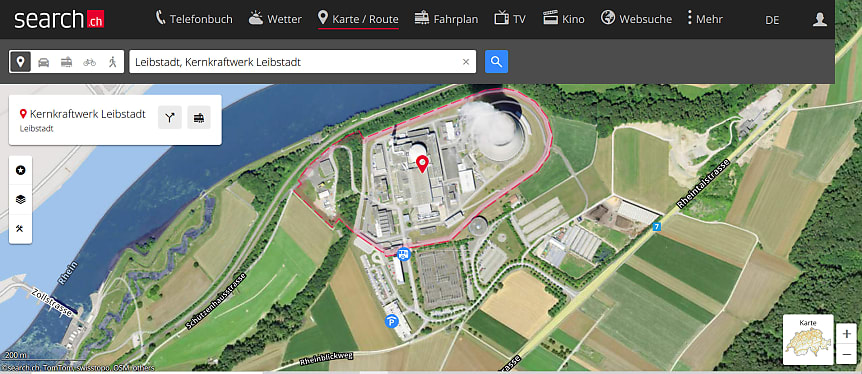Switch to public transport route mode

67,62
